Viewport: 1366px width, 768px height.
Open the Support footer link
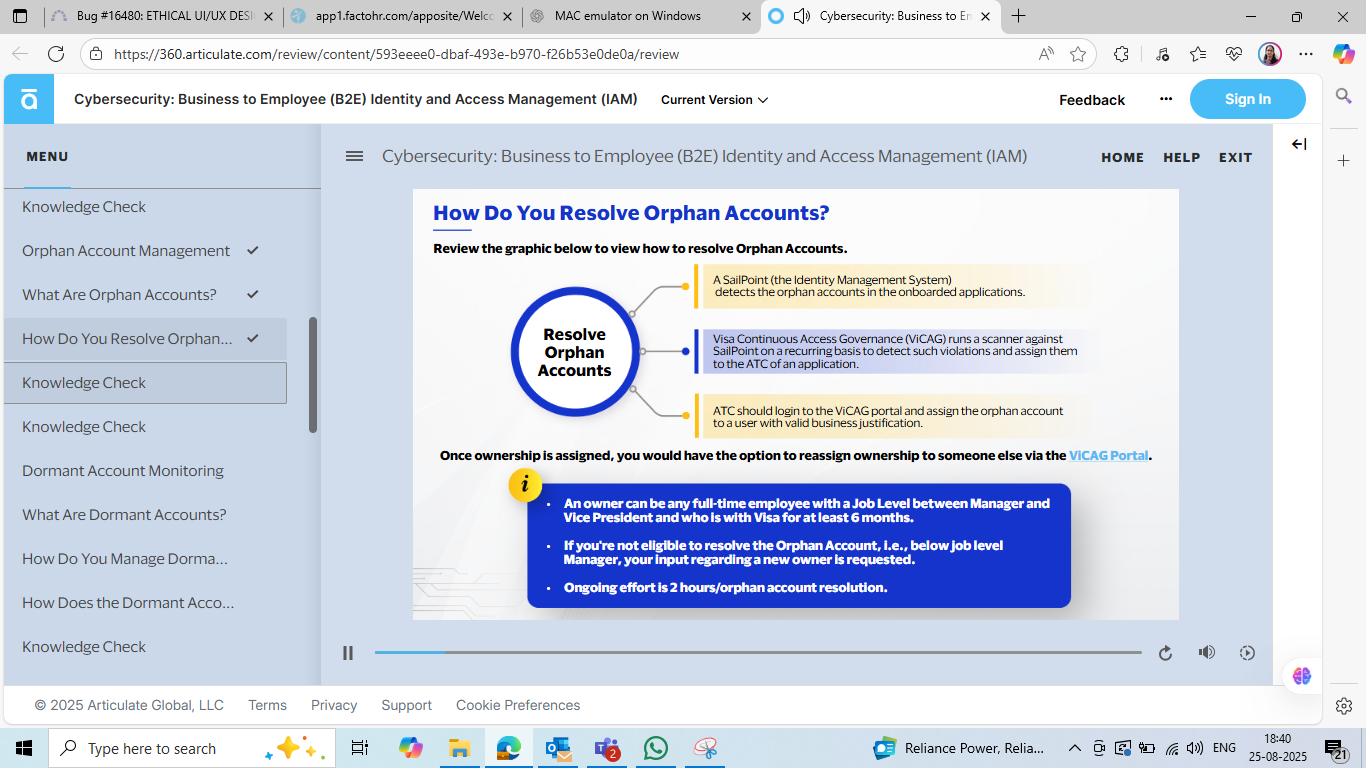(x=406, y=705)
